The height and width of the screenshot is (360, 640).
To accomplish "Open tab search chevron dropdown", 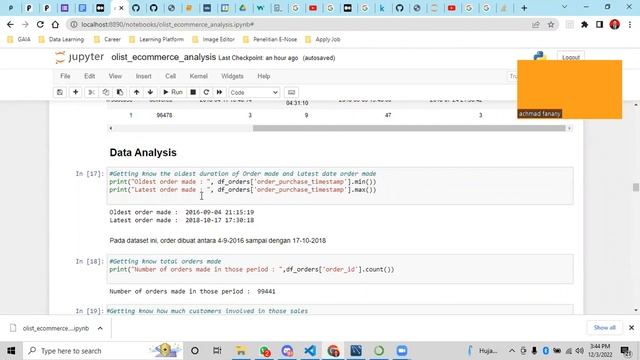I will (x=564, y=7).
